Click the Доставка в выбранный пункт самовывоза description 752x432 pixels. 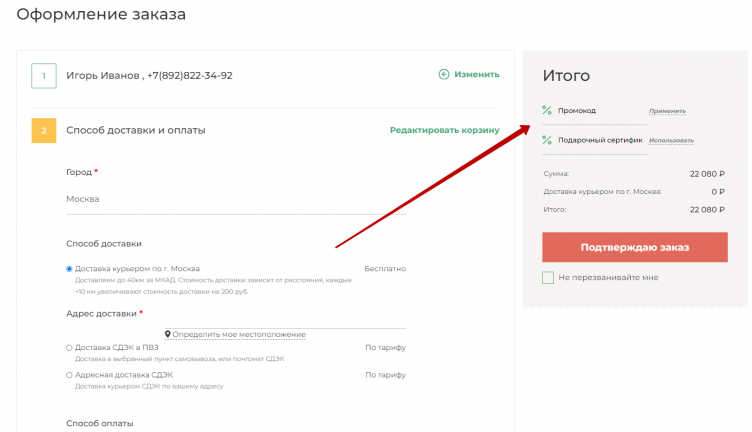tap(179, 359)
